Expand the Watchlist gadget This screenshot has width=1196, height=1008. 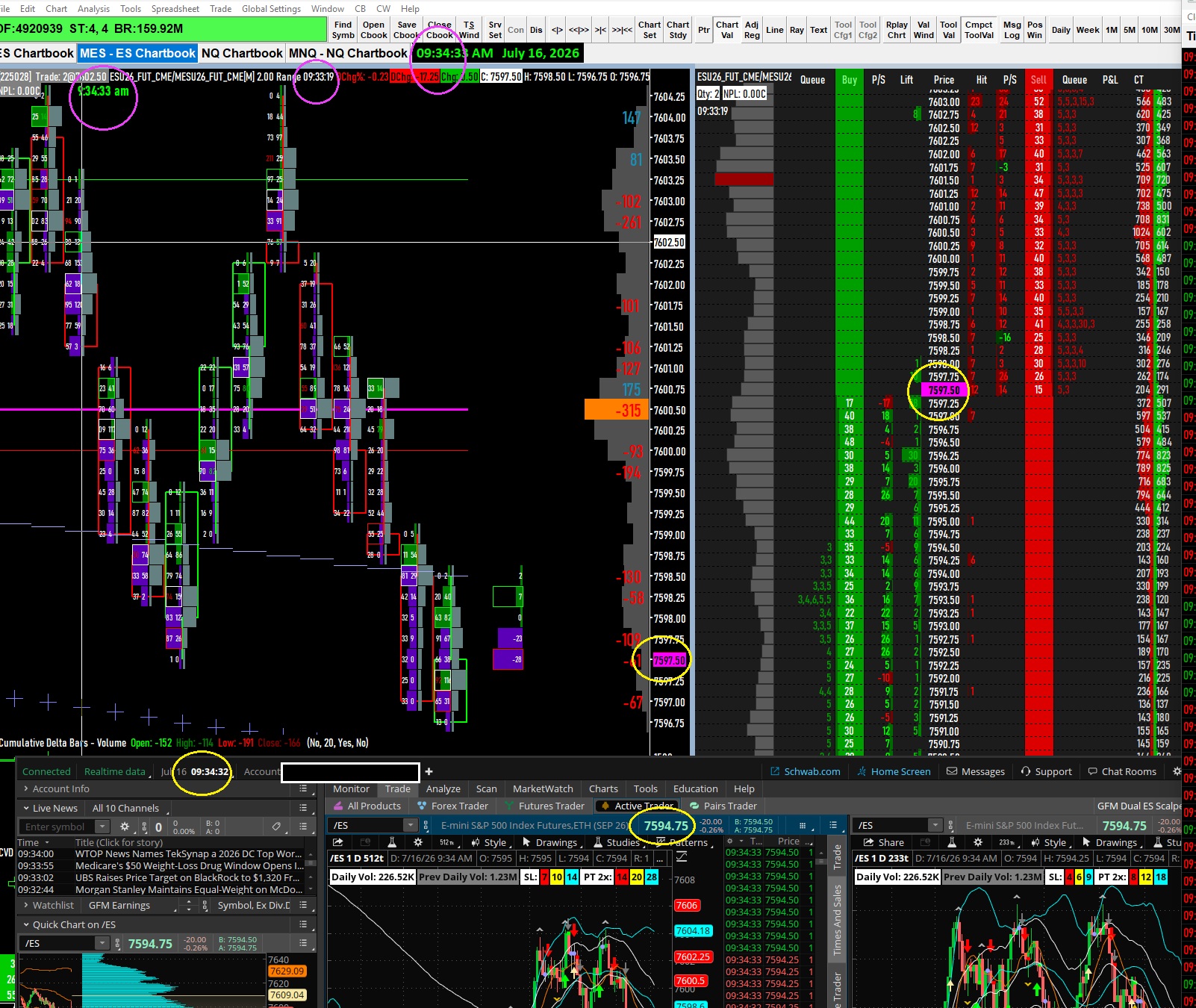[26, 905]
